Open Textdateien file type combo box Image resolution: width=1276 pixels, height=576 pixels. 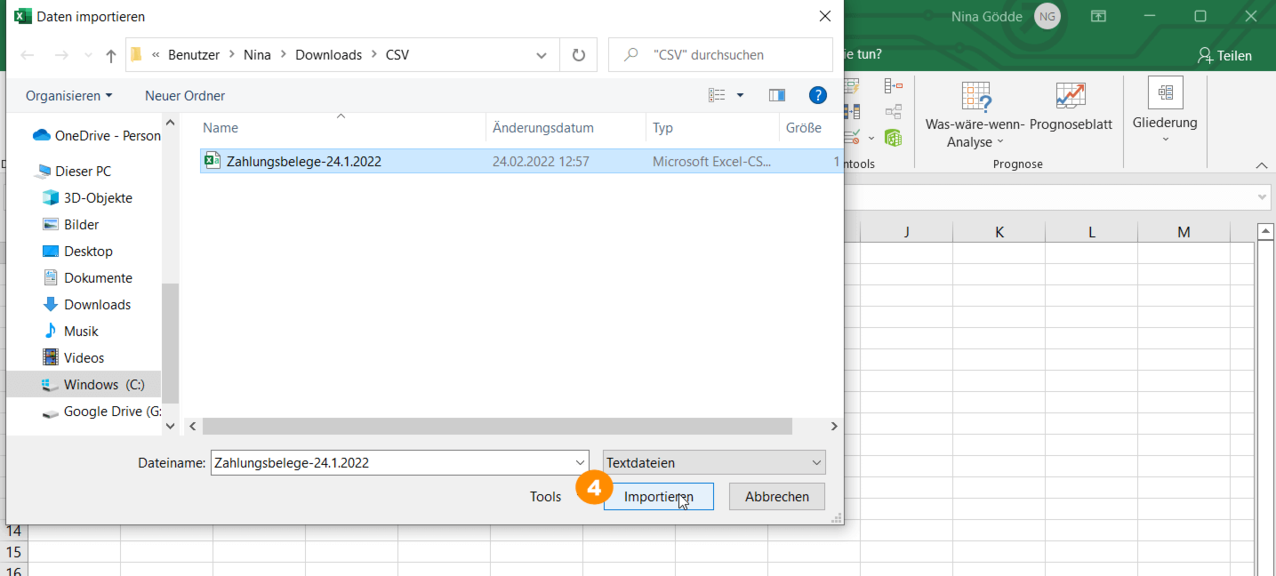coord(714,463)
